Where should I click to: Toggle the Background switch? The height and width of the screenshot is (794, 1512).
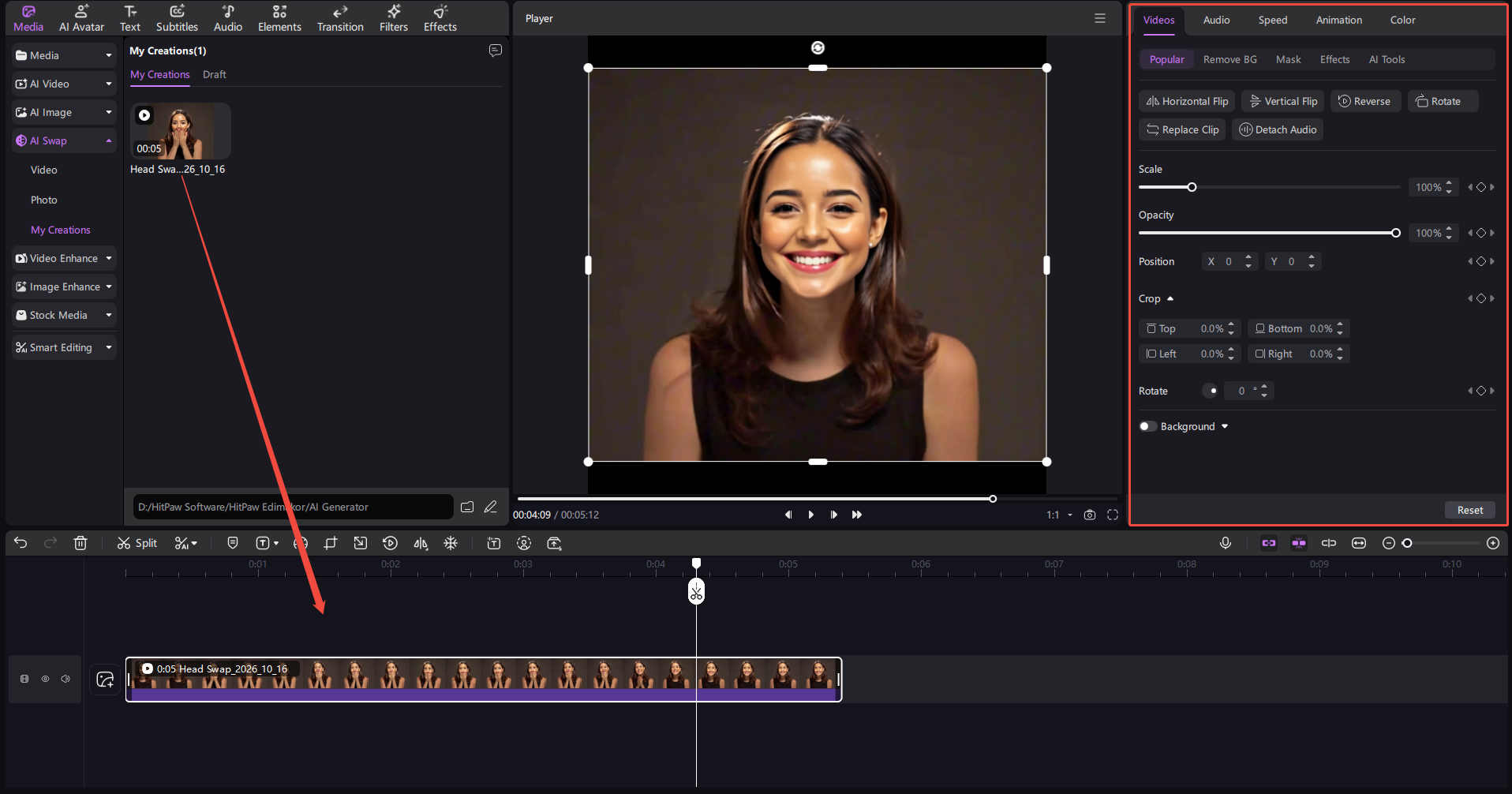click(1147, 426)
